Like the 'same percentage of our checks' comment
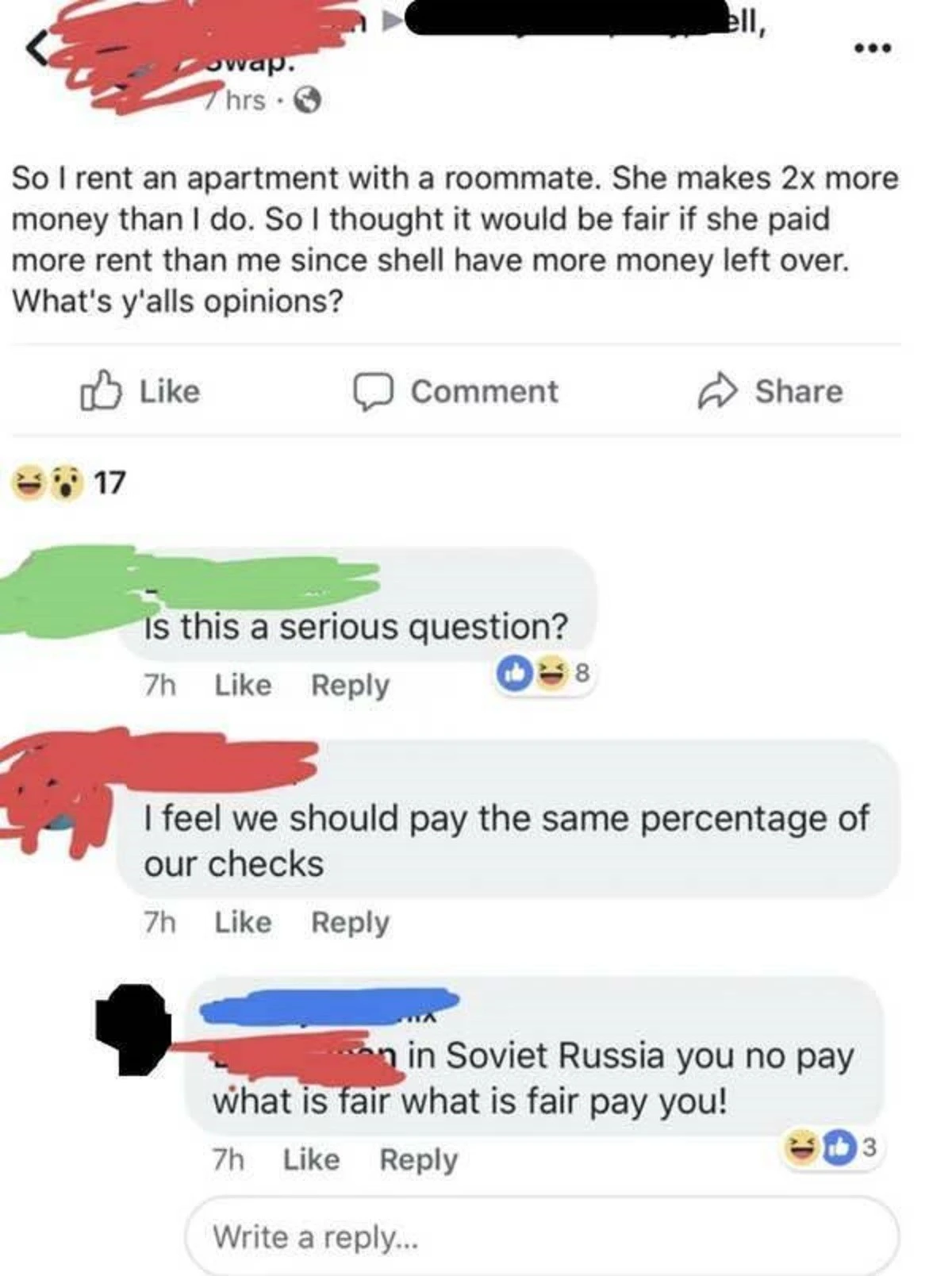Screen dimensions: 952x1276 click(243, 922)
